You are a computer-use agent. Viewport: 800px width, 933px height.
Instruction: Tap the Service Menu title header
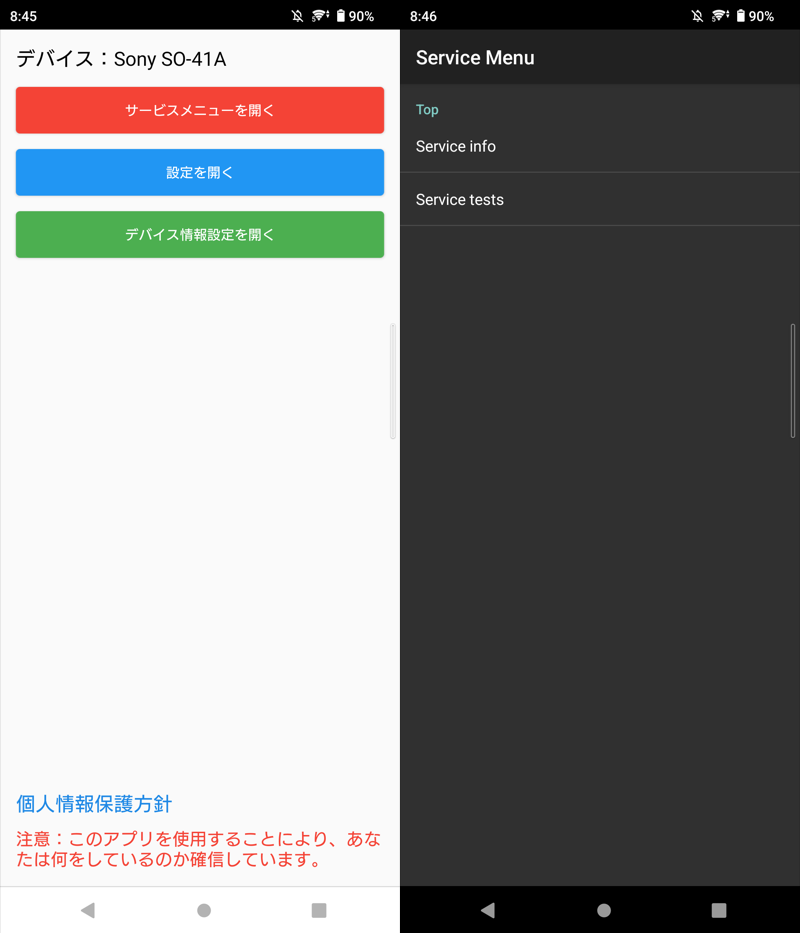(x=475, y=58)
